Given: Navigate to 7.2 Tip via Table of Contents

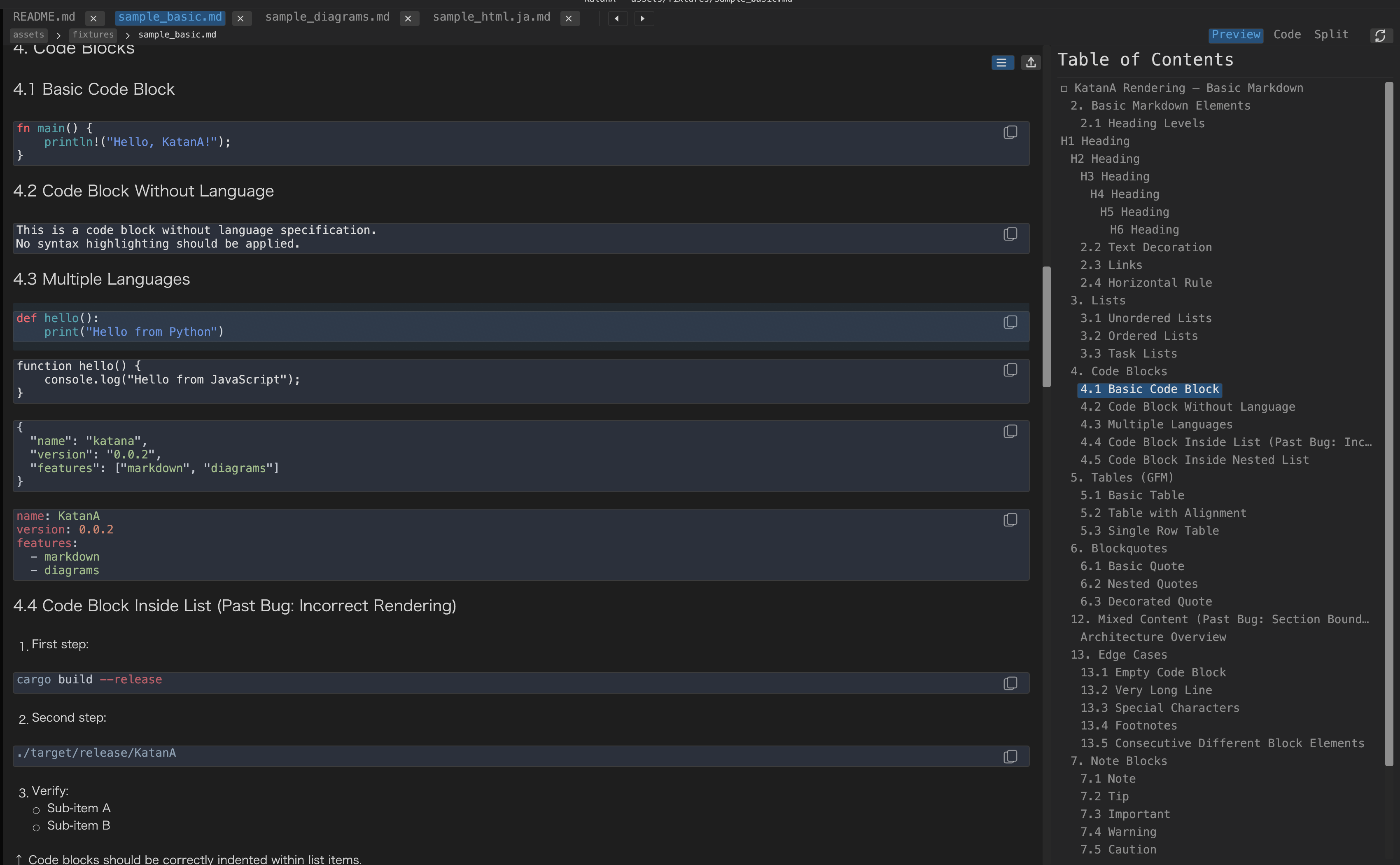Looking at the screenshot, I should (1104, 796).
